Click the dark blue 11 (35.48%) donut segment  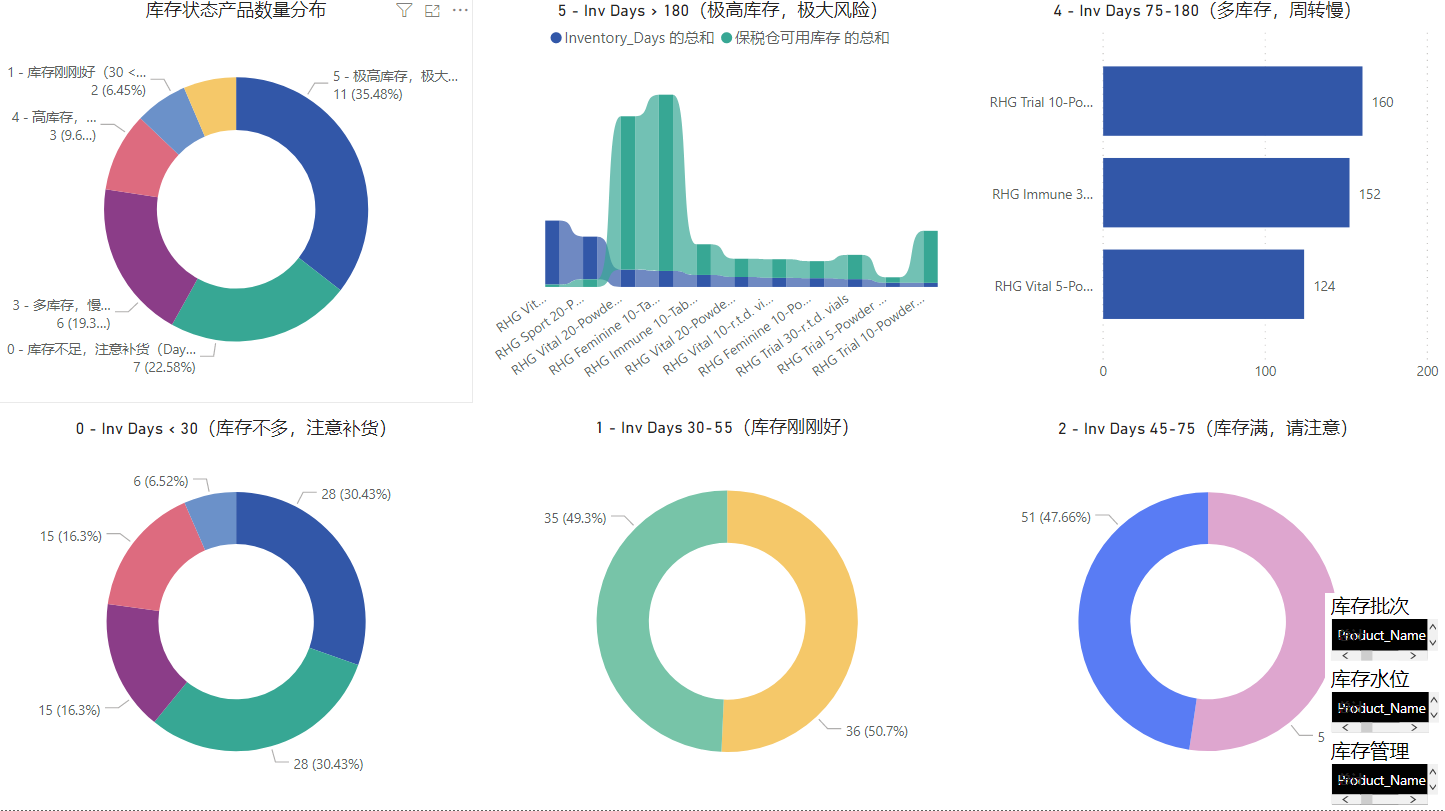pyautogui.click(x=335, y=180)
